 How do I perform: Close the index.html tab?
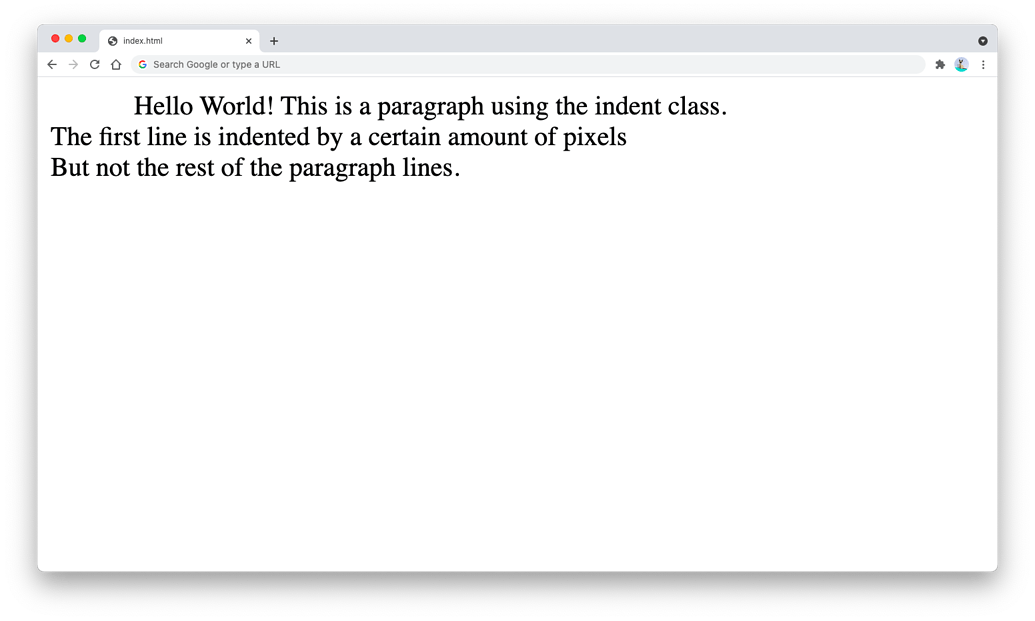(248, 41)
